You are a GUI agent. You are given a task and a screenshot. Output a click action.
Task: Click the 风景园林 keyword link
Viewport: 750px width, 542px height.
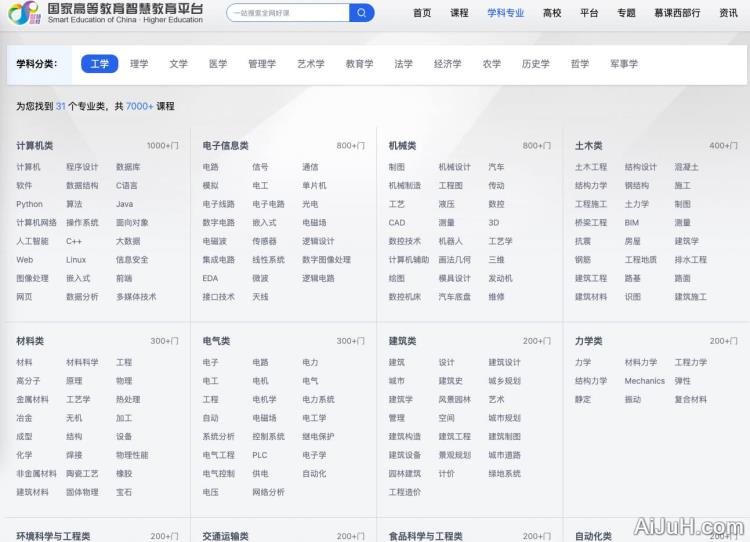click(x=454, y=399)
